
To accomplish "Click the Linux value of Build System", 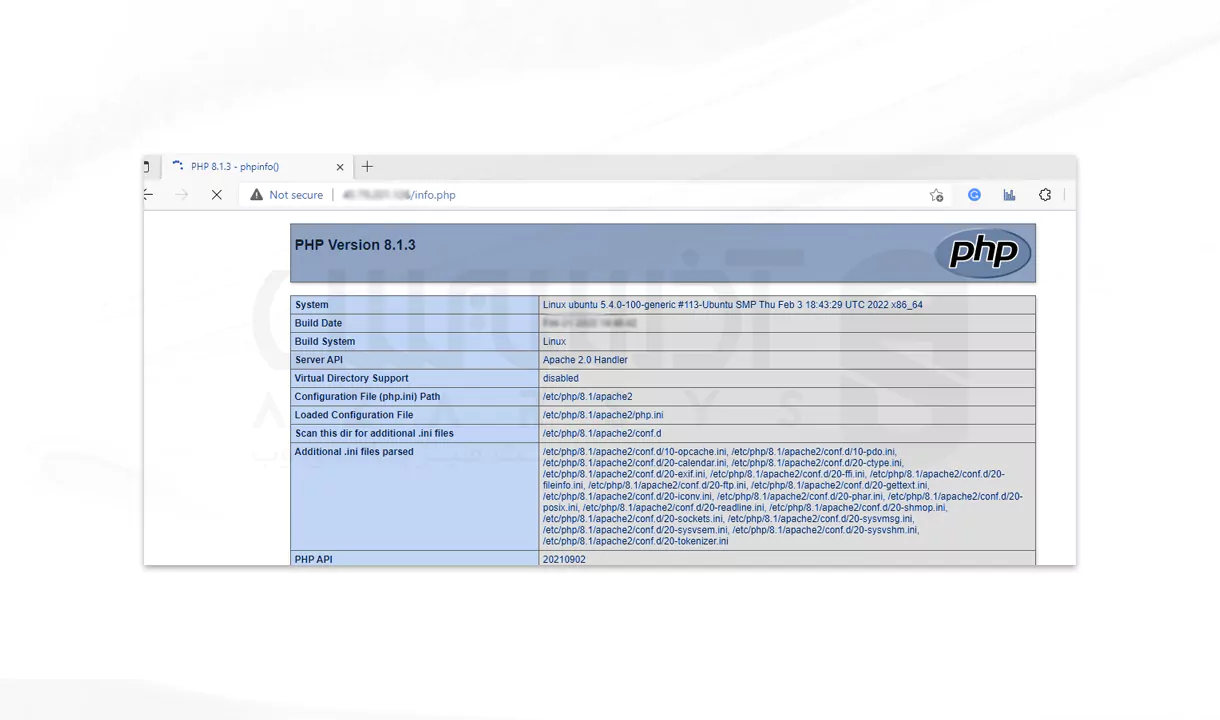I will [554, 342].
